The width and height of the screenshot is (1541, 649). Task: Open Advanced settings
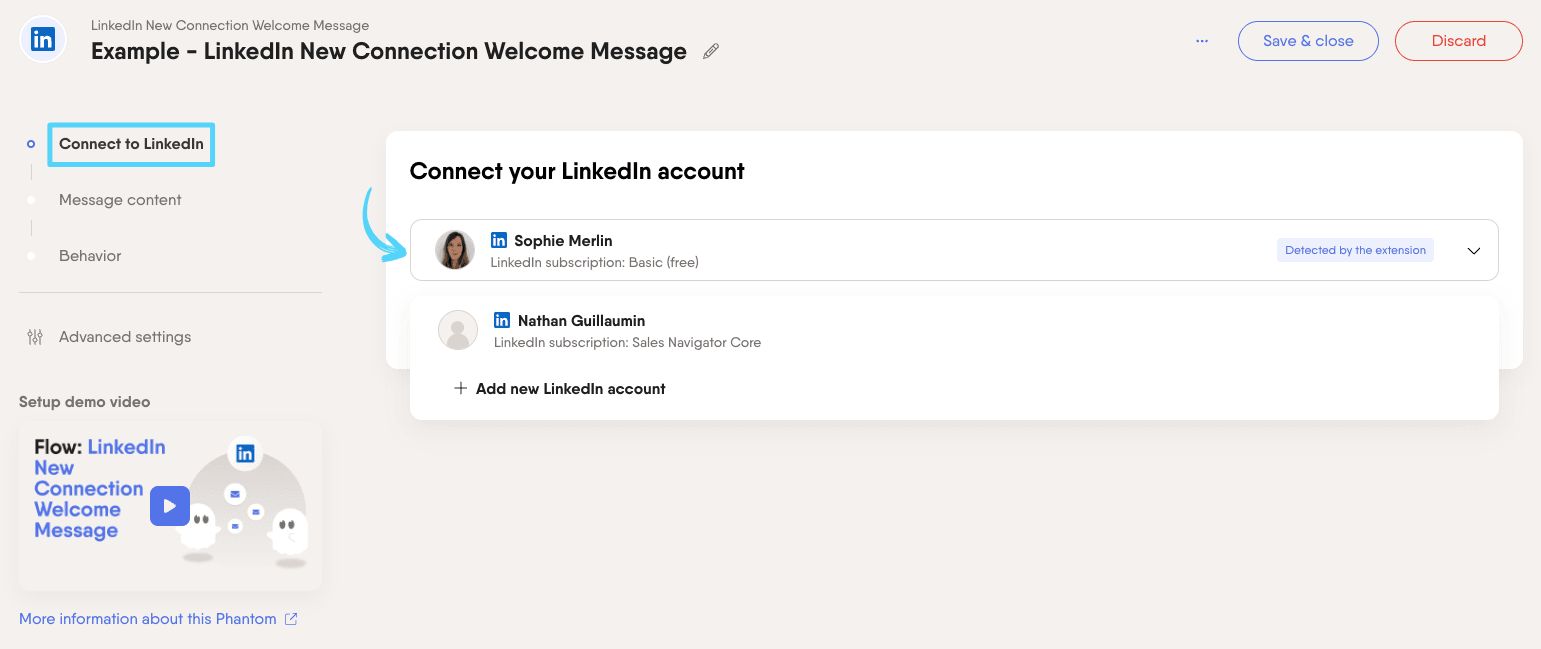click(x=125, y=337)
